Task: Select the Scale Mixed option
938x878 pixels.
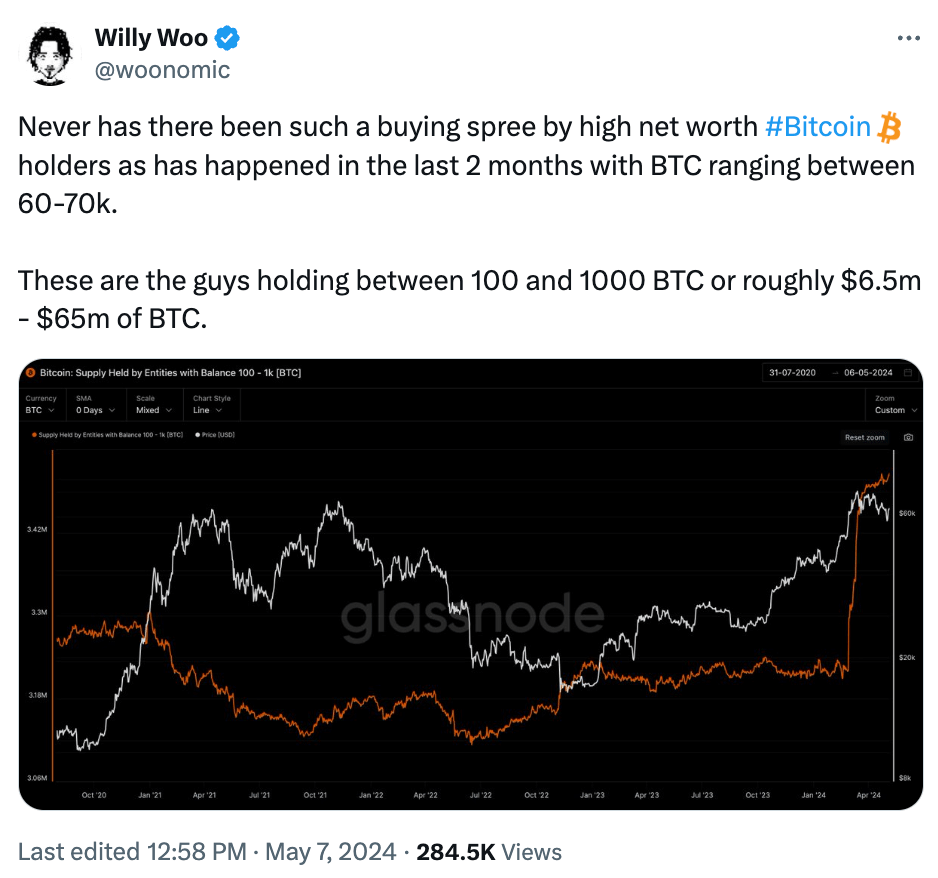Action: point(152,410)
